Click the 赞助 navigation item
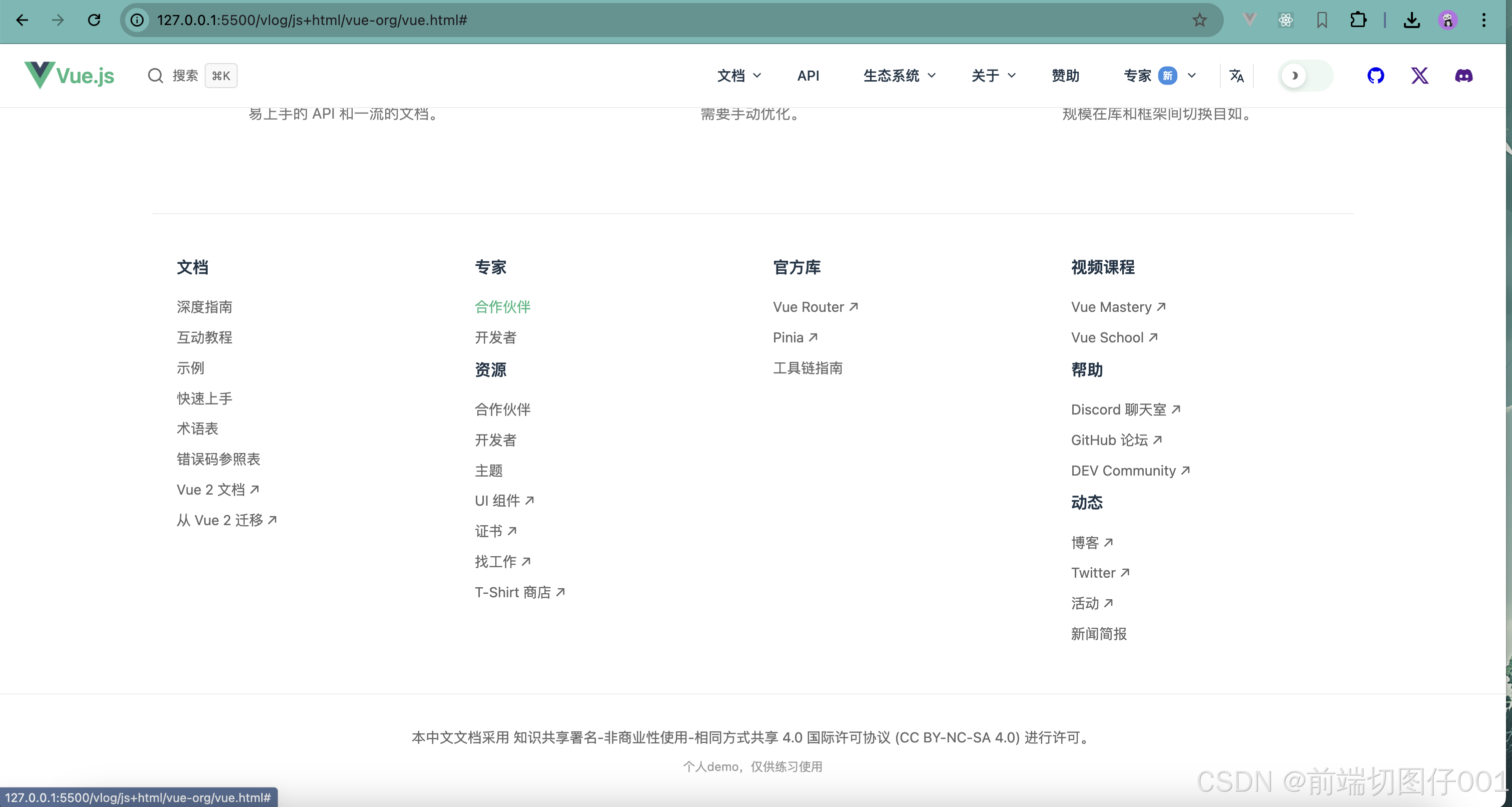The image size is (1512, 807). [1065, 75]
